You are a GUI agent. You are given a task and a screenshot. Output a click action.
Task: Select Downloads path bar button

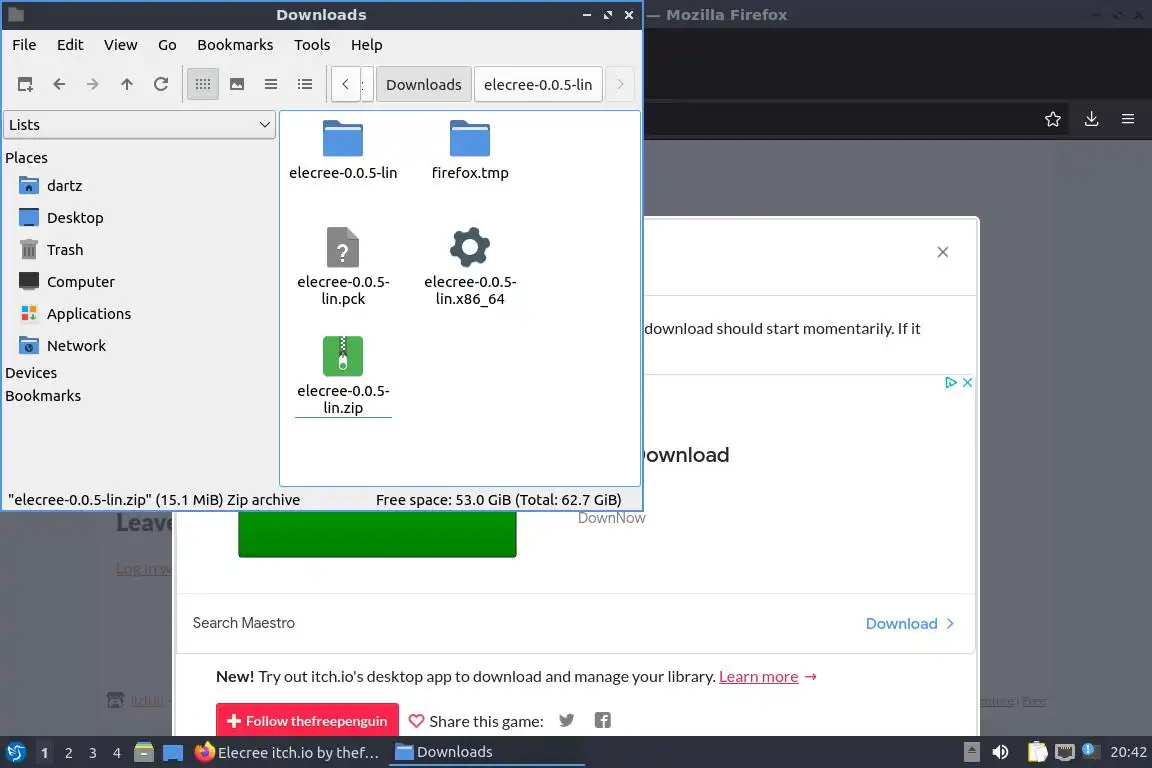pyautogui.click(x=424, y=85)
